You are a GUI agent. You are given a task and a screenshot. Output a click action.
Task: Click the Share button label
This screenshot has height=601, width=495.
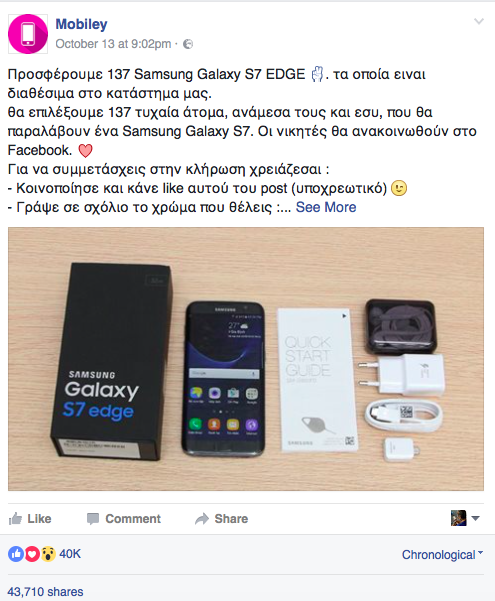[x=231, y=519]
